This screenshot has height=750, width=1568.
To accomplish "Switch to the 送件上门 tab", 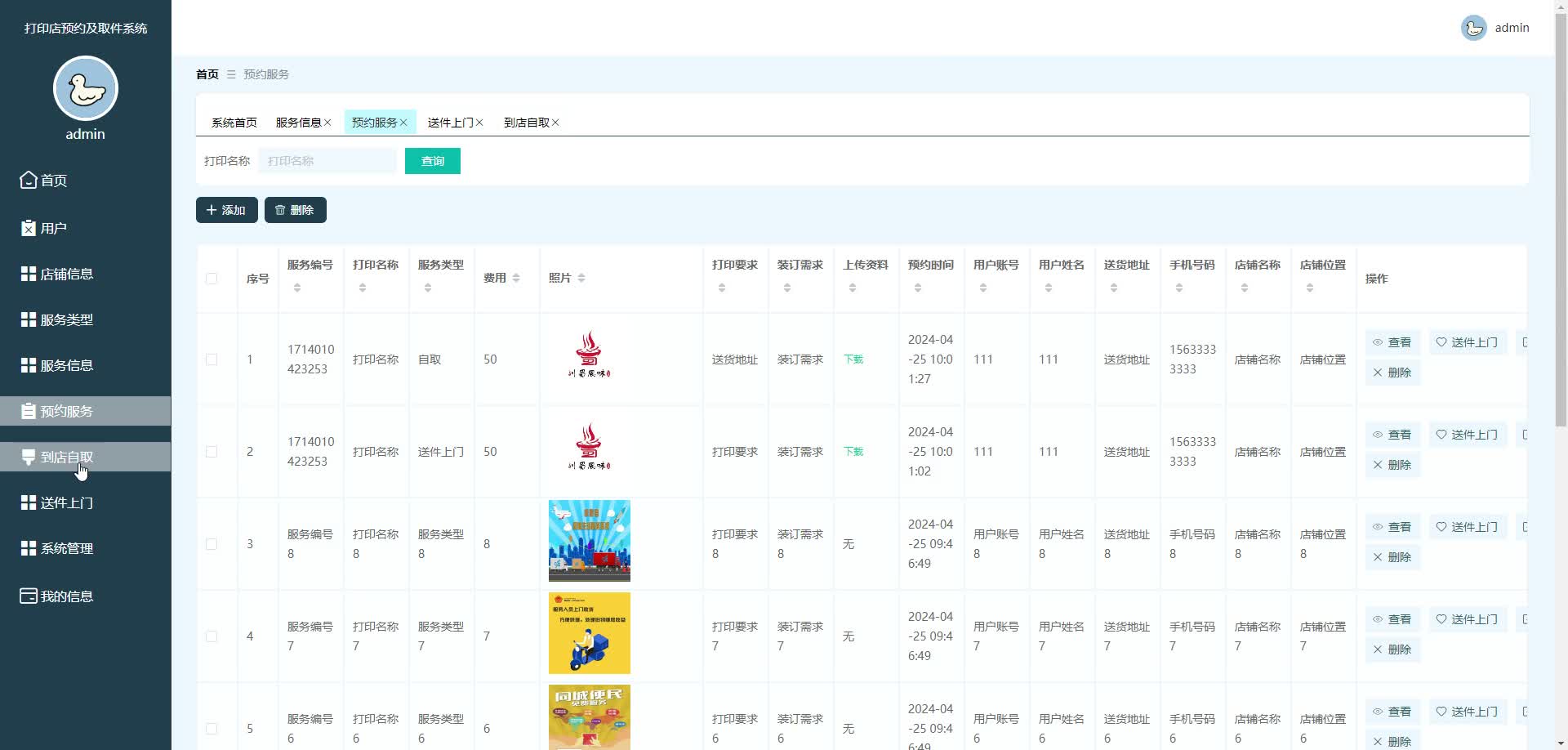I will pos(450,123).
